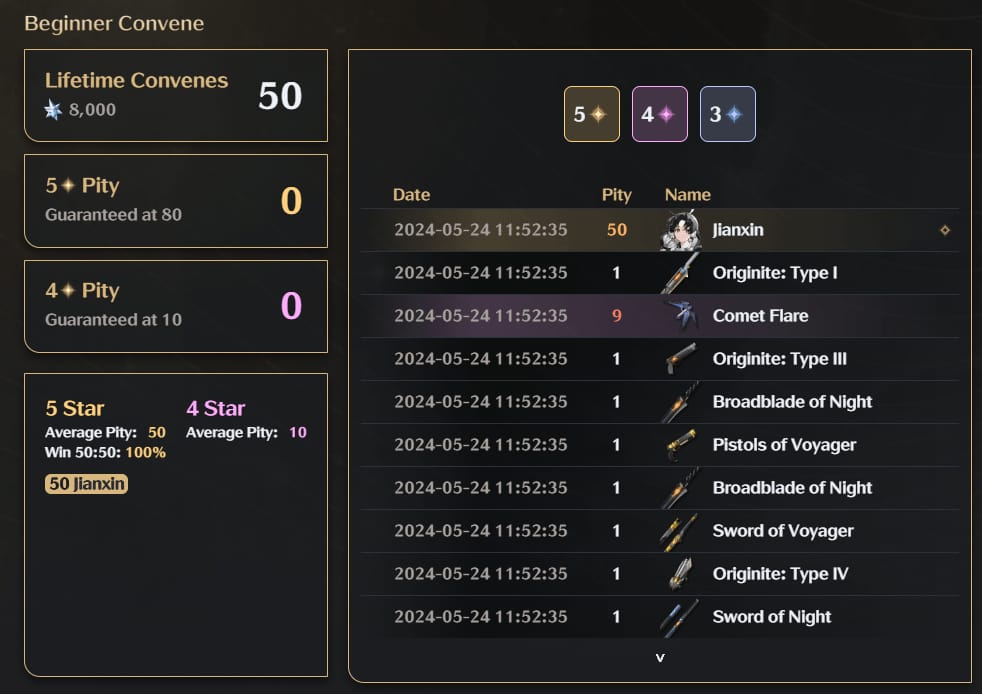
Task: Click the Originite: Type I item icon
Action: pos(680,272)
